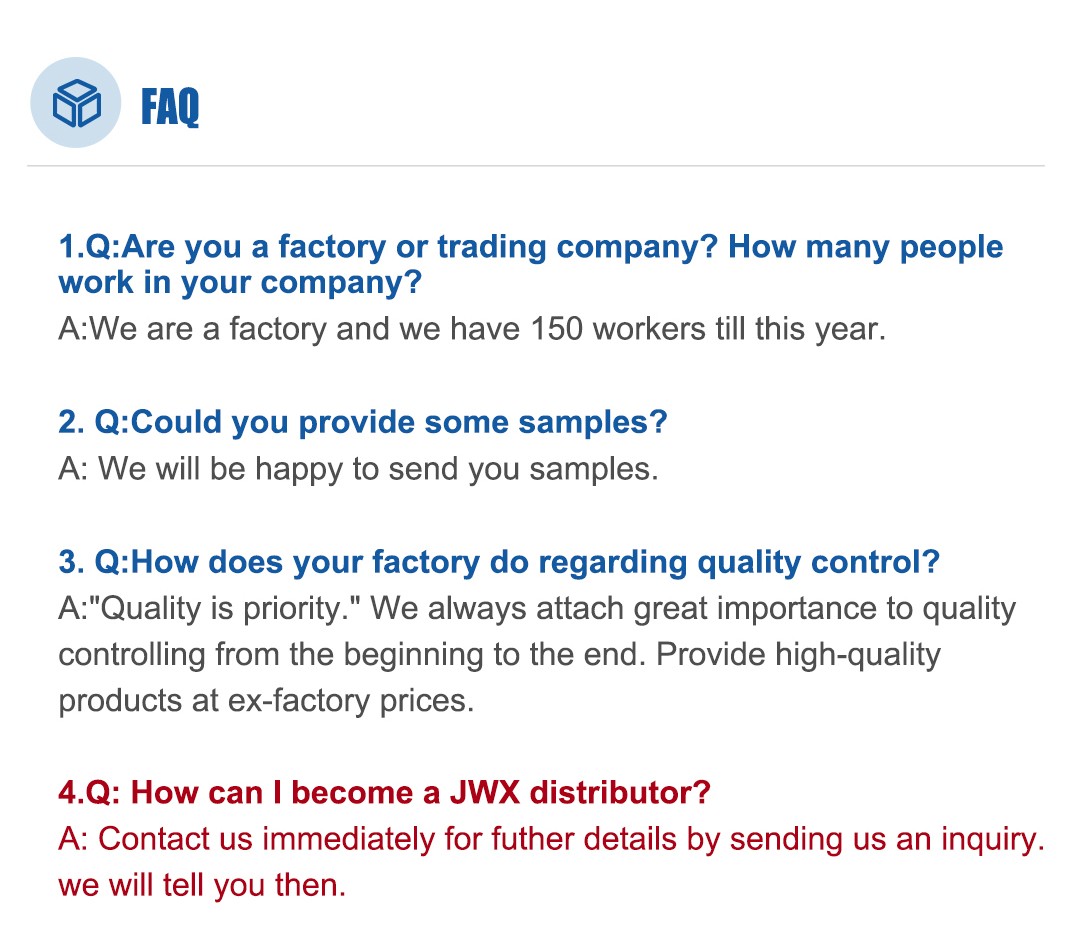Click the "products at ex-factory prices." line
This screenshot has height=932, width=1072.
click(x=265, y=700)
